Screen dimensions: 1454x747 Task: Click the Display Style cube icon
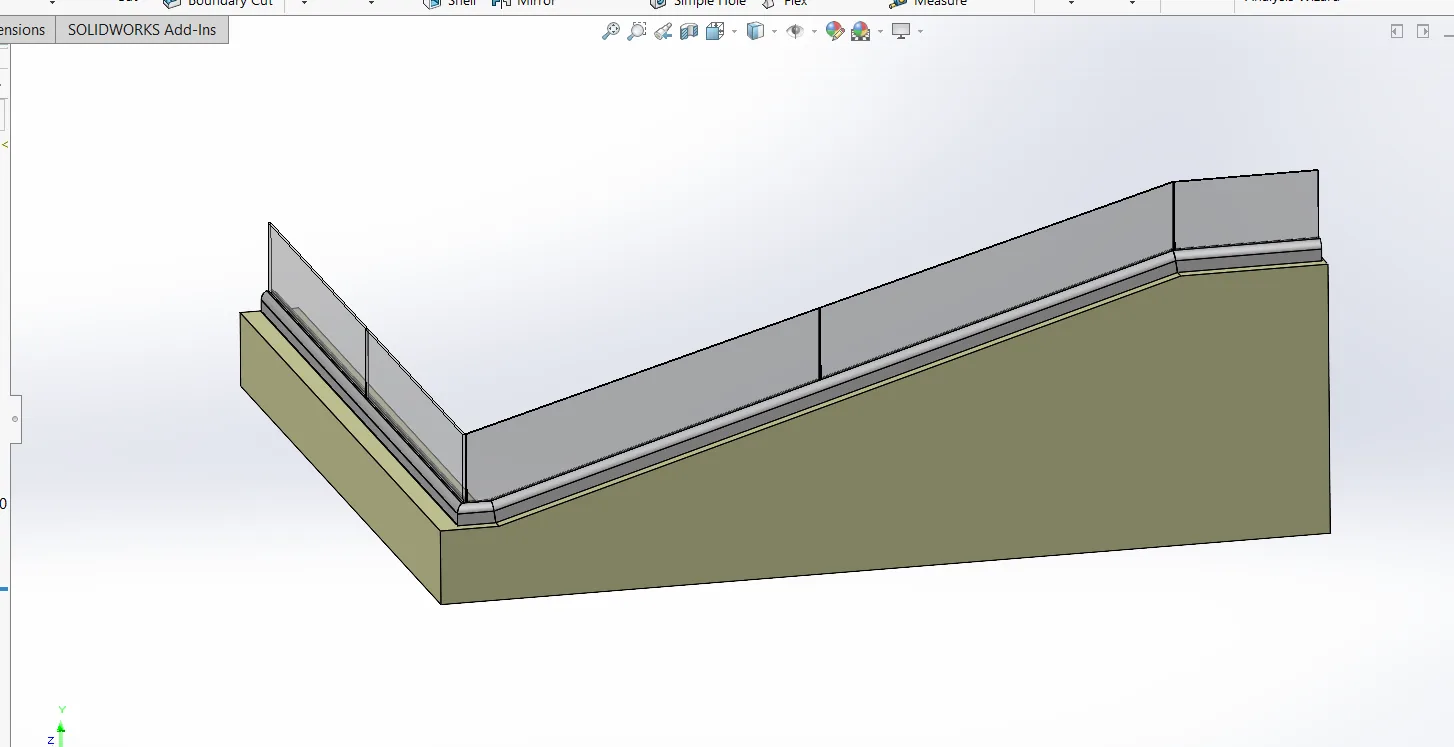click(756, 31)
